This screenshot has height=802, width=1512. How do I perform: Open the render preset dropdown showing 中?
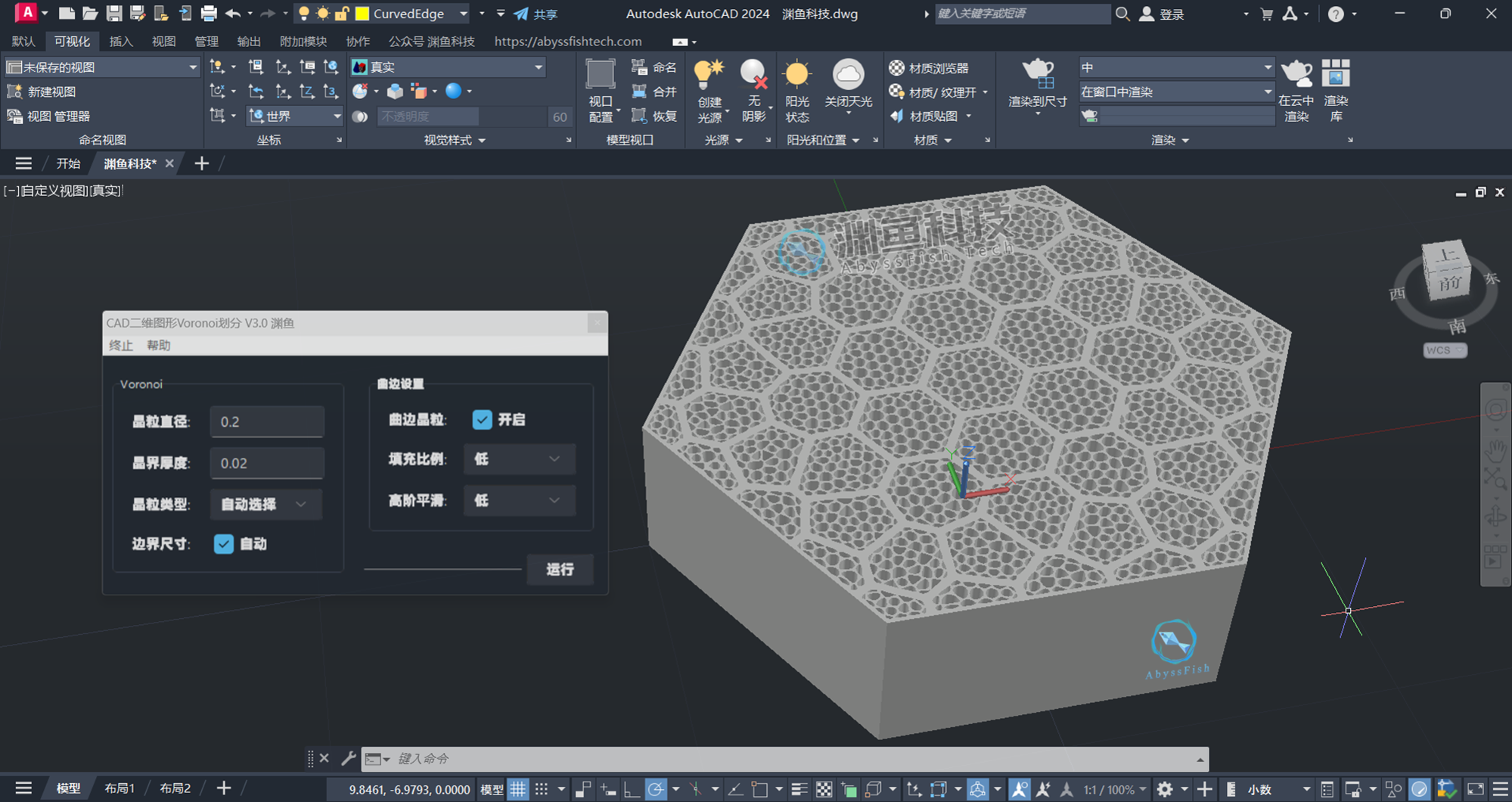point(1176,67)
